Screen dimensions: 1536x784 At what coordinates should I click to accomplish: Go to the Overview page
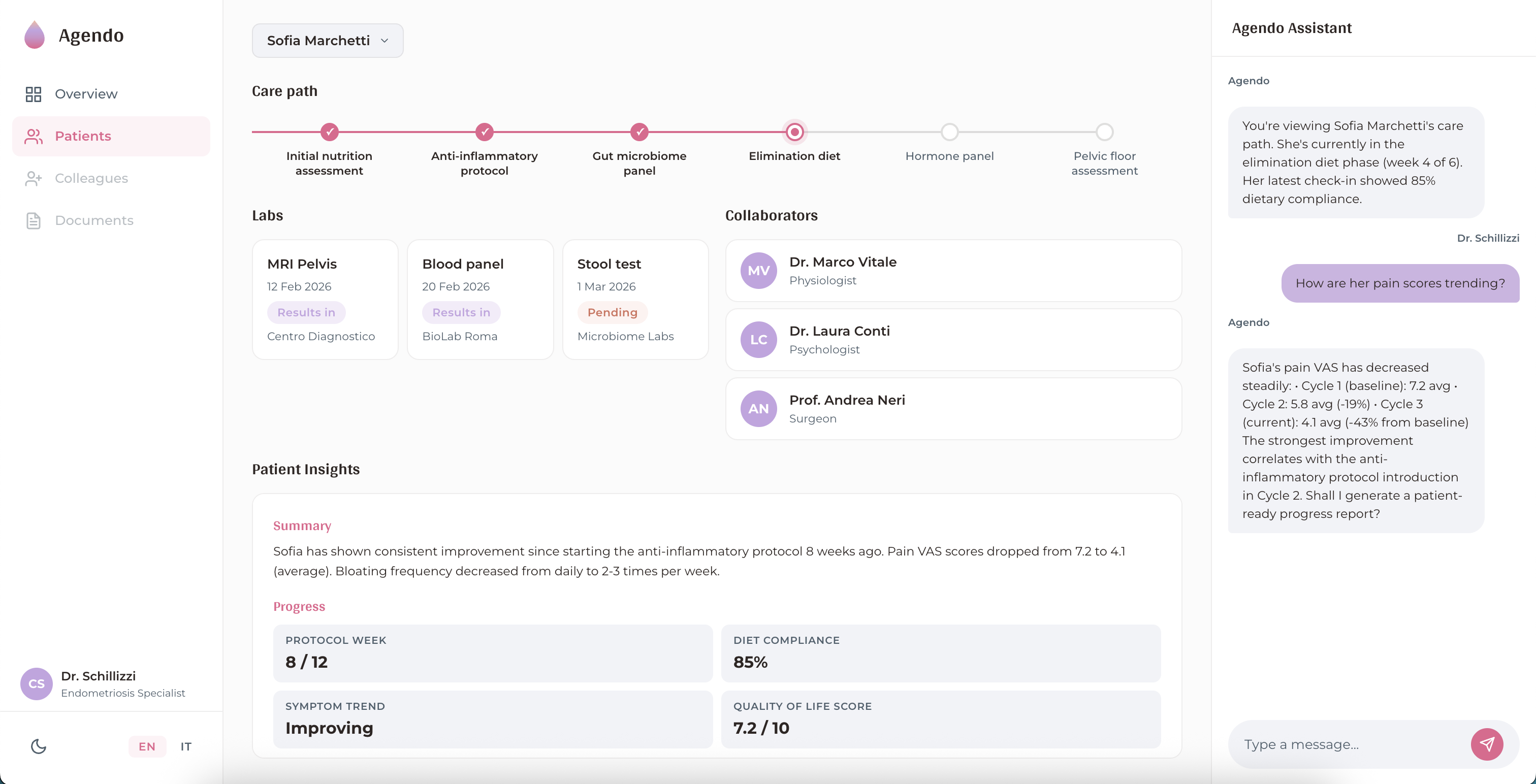(111, 94)
